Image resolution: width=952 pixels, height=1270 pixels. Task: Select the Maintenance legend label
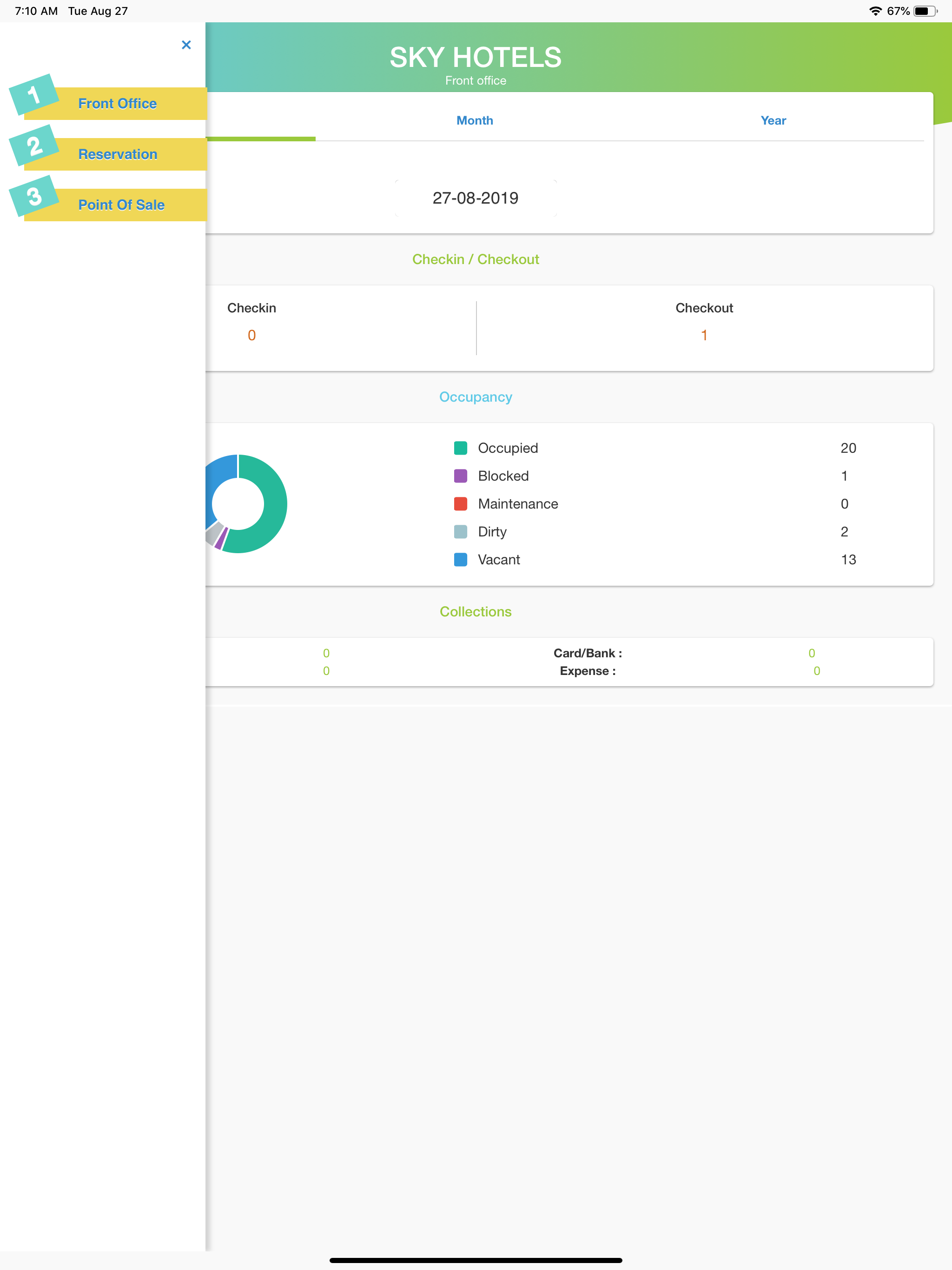click(518, 503)
